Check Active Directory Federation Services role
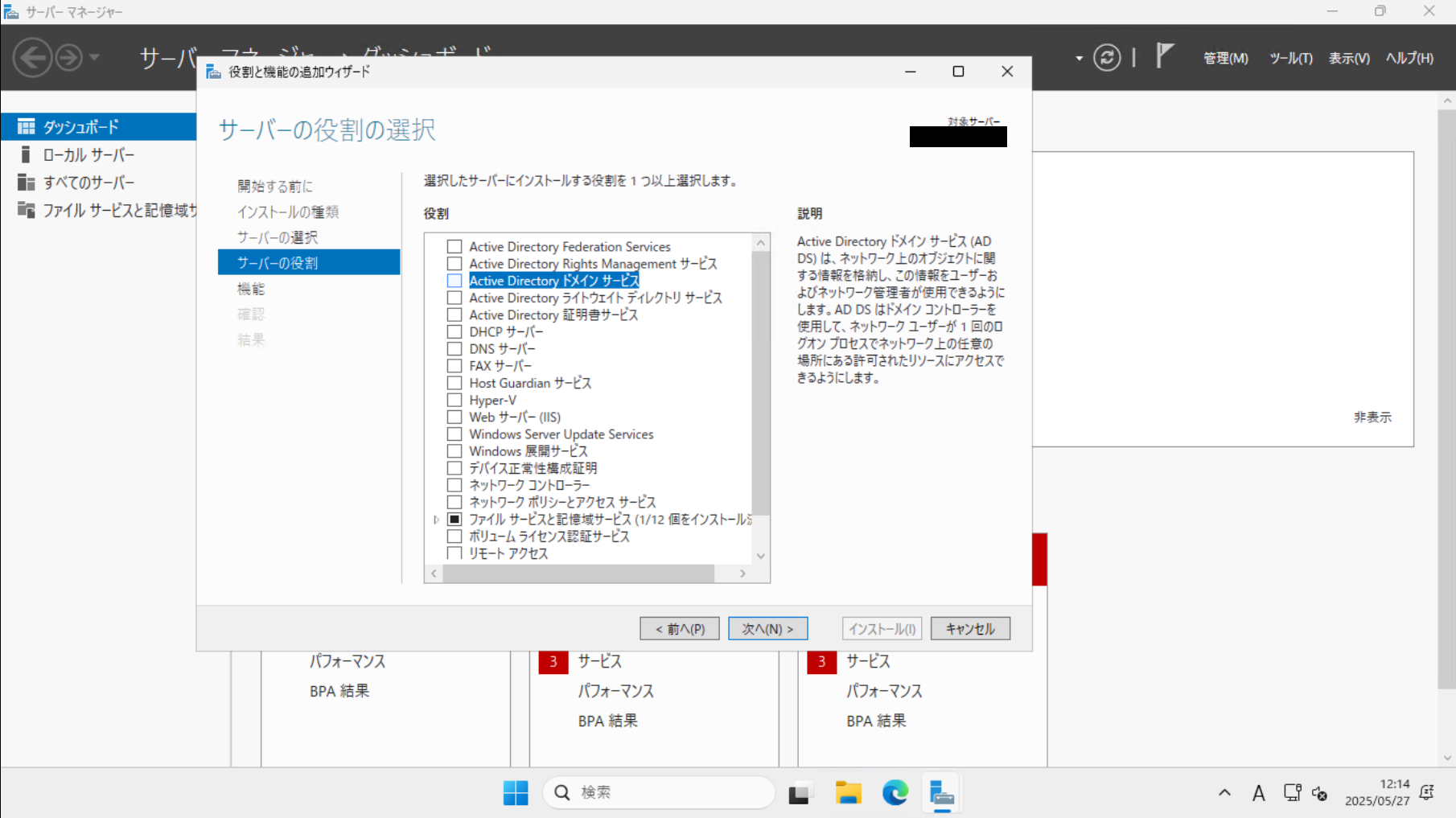Image resolution: width=1456 pixels, height=818 pixels. point(454,246)
